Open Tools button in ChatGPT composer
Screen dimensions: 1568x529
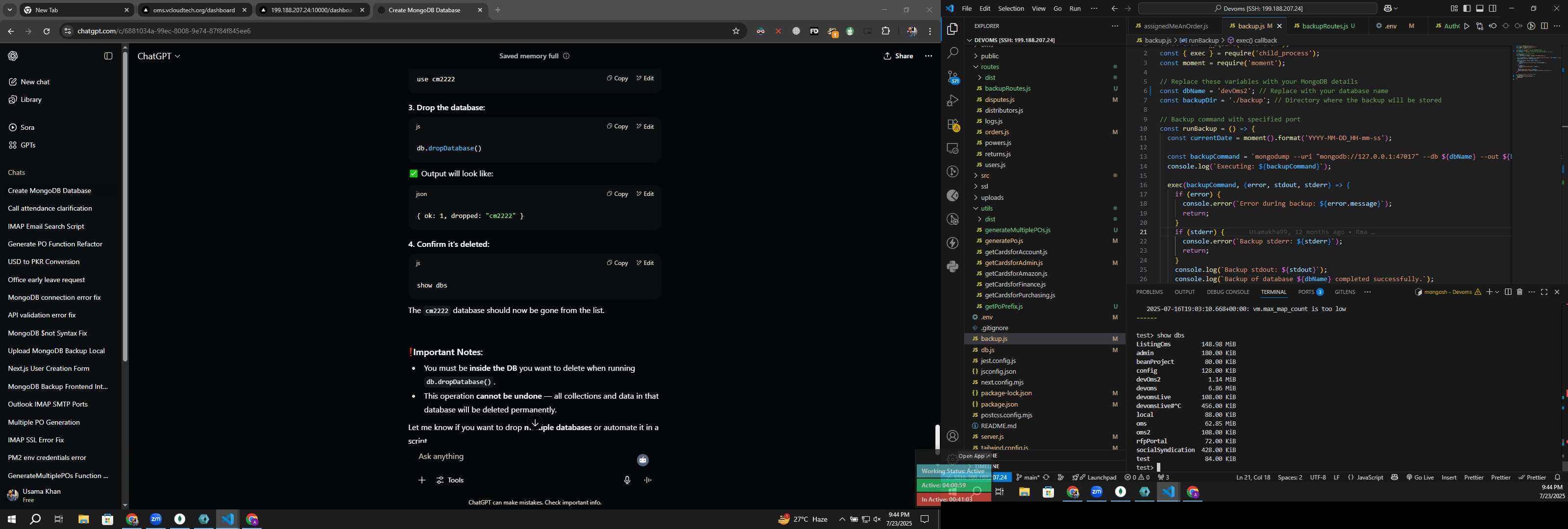450,481
